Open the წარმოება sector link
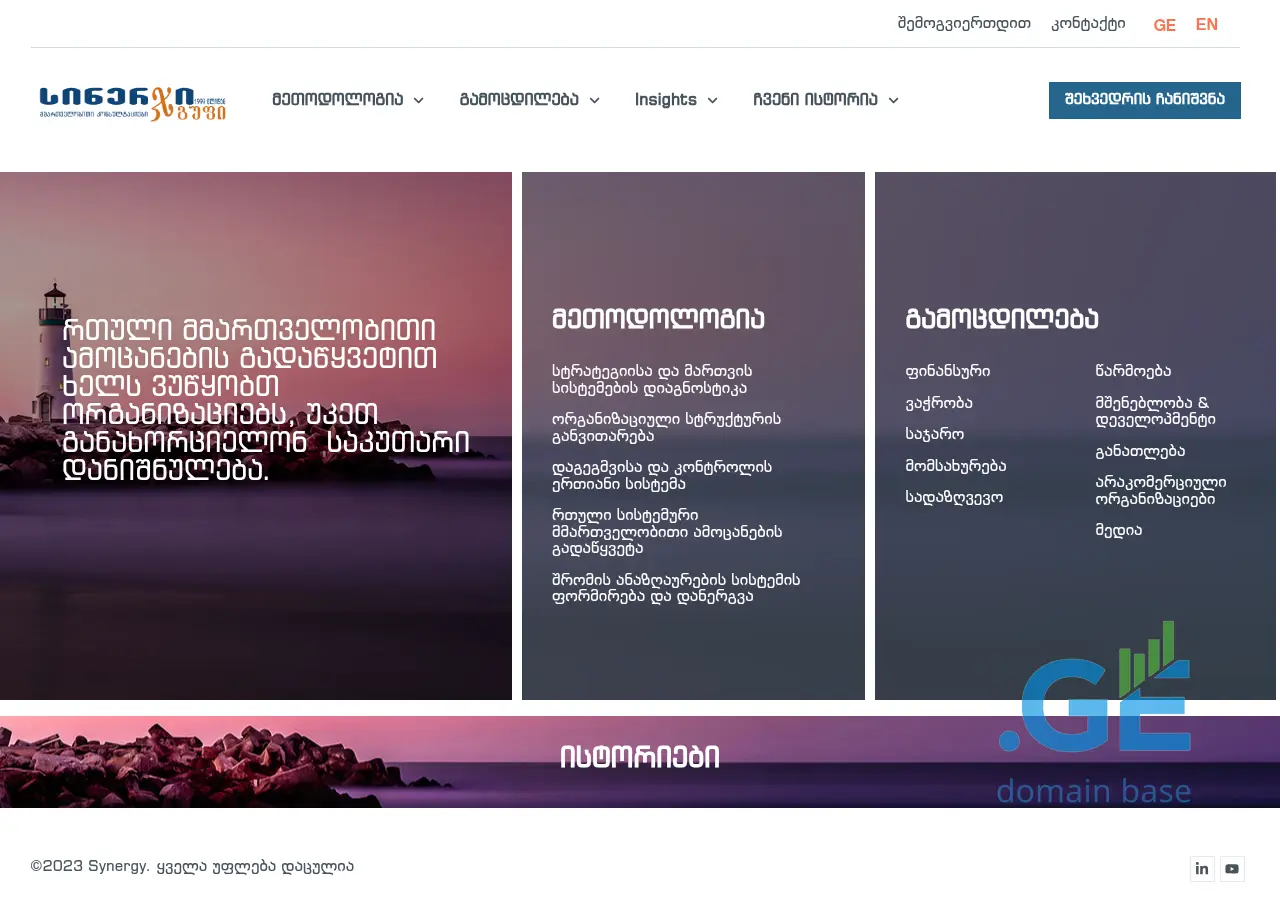The image size is (1280, 912). pos(1133,372)
